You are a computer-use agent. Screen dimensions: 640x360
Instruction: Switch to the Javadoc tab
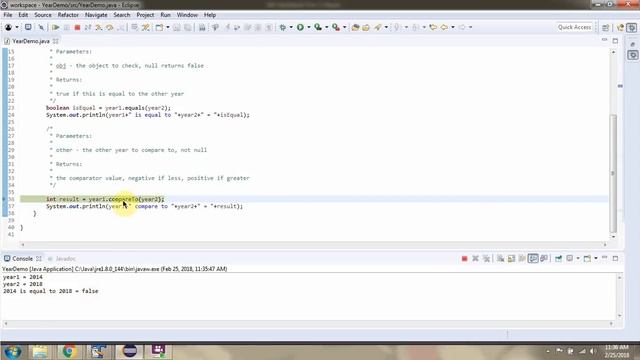coord(62,259)
